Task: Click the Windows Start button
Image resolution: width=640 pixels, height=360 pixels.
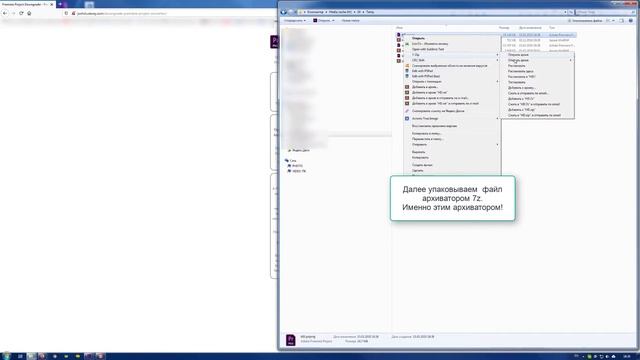Action: [x=6, y=356]
